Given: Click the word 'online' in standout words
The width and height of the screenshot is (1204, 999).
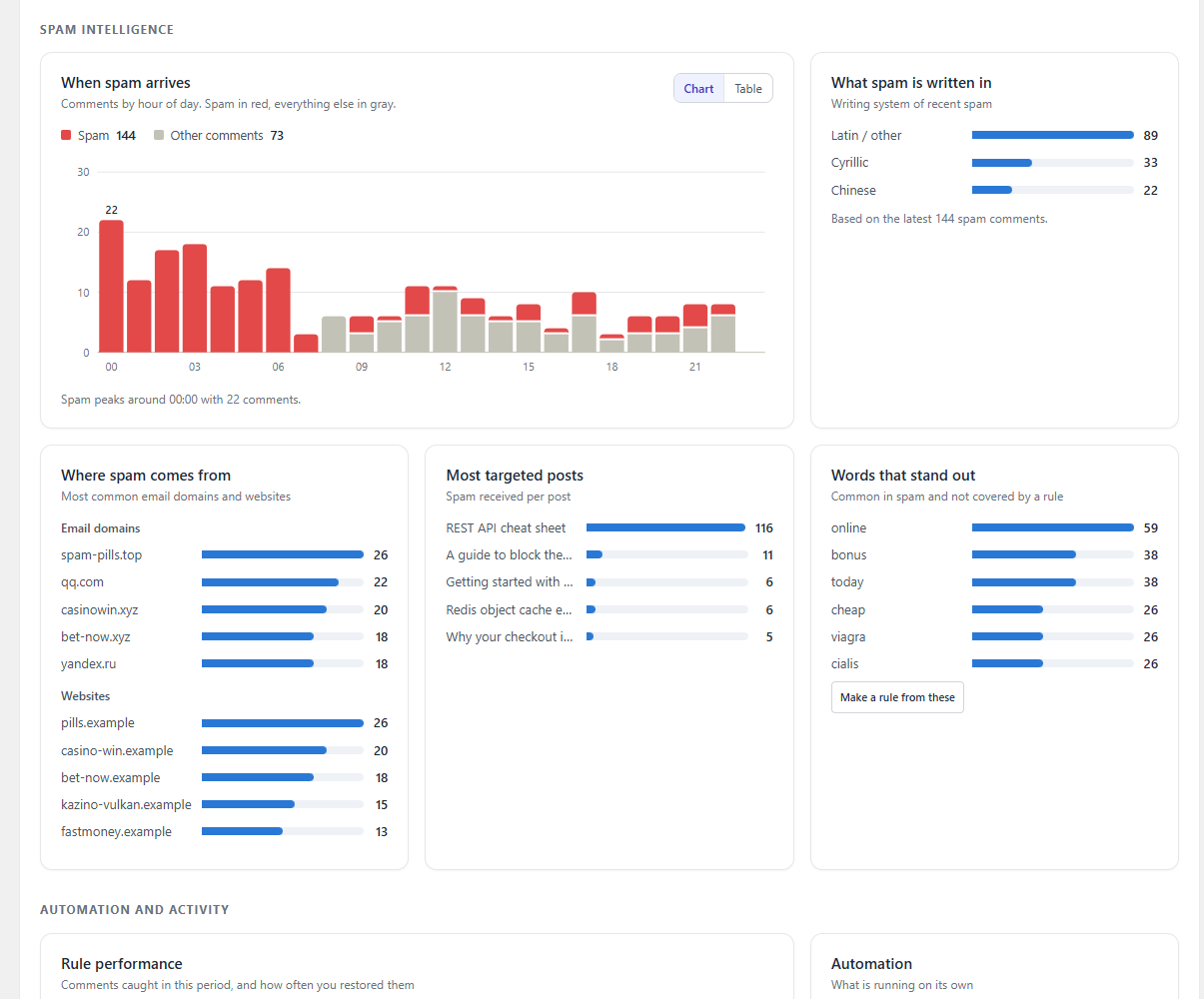Looking at the screenshot, I should [x=848, y=527].
